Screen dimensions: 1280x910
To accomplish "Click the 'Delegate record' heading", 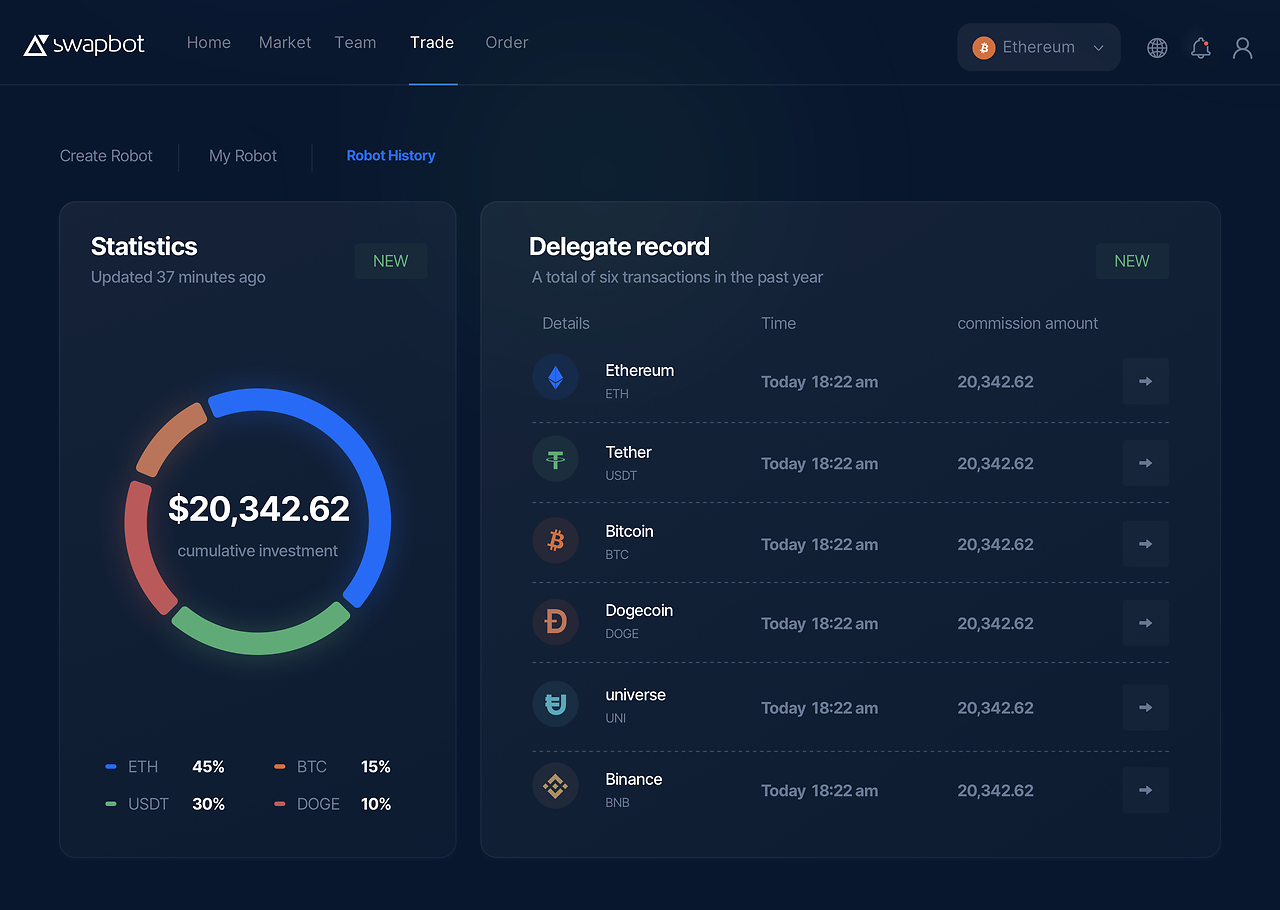I will point(619,246).
